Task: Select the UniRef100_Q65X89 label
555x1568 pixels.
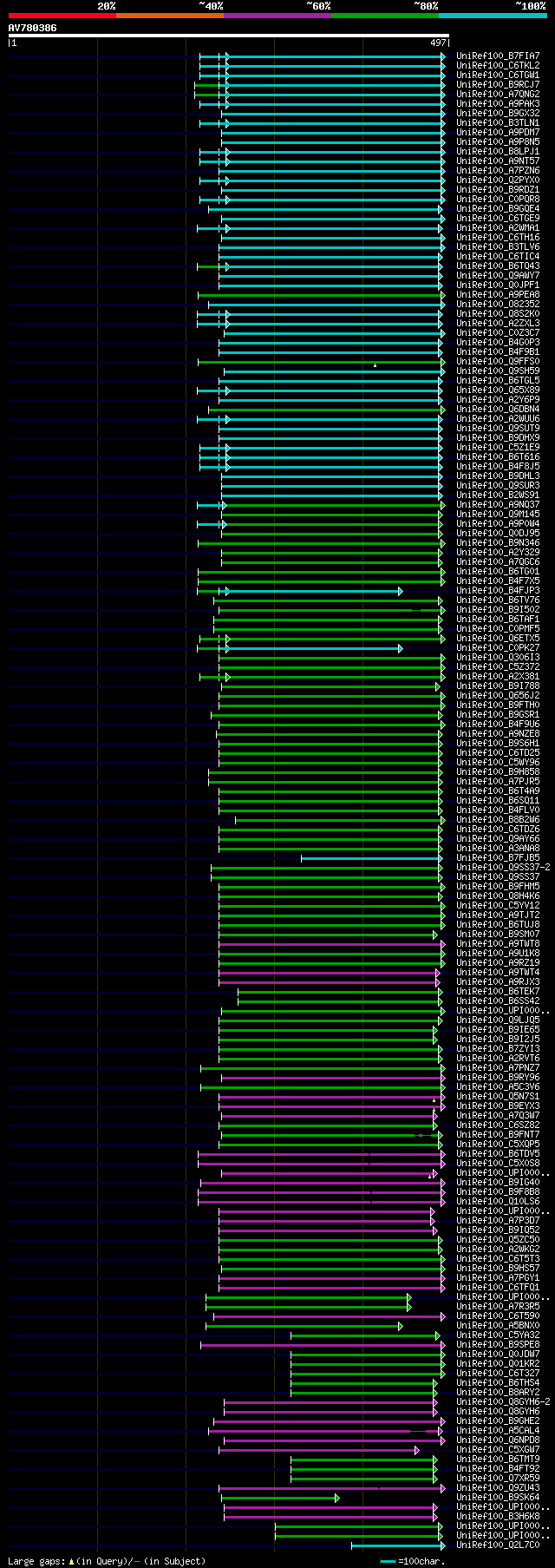Action: tap(498, 390)
